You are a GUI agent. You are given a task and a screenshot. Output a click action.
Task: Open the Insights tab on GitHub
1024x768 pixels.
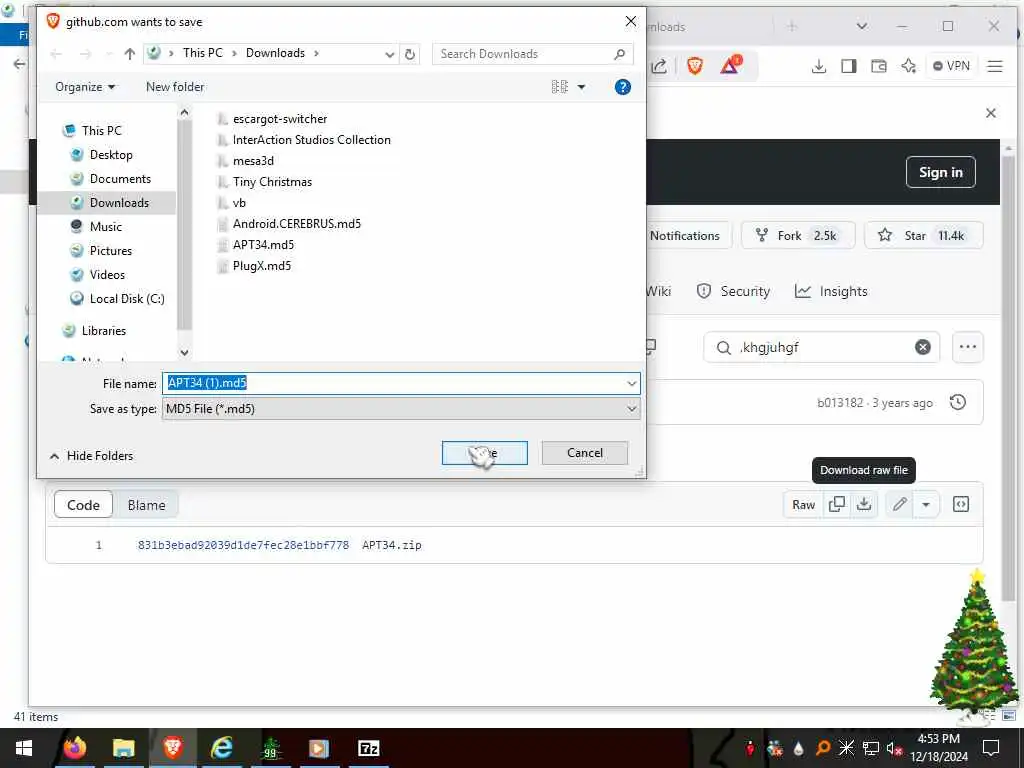[831, 291]
